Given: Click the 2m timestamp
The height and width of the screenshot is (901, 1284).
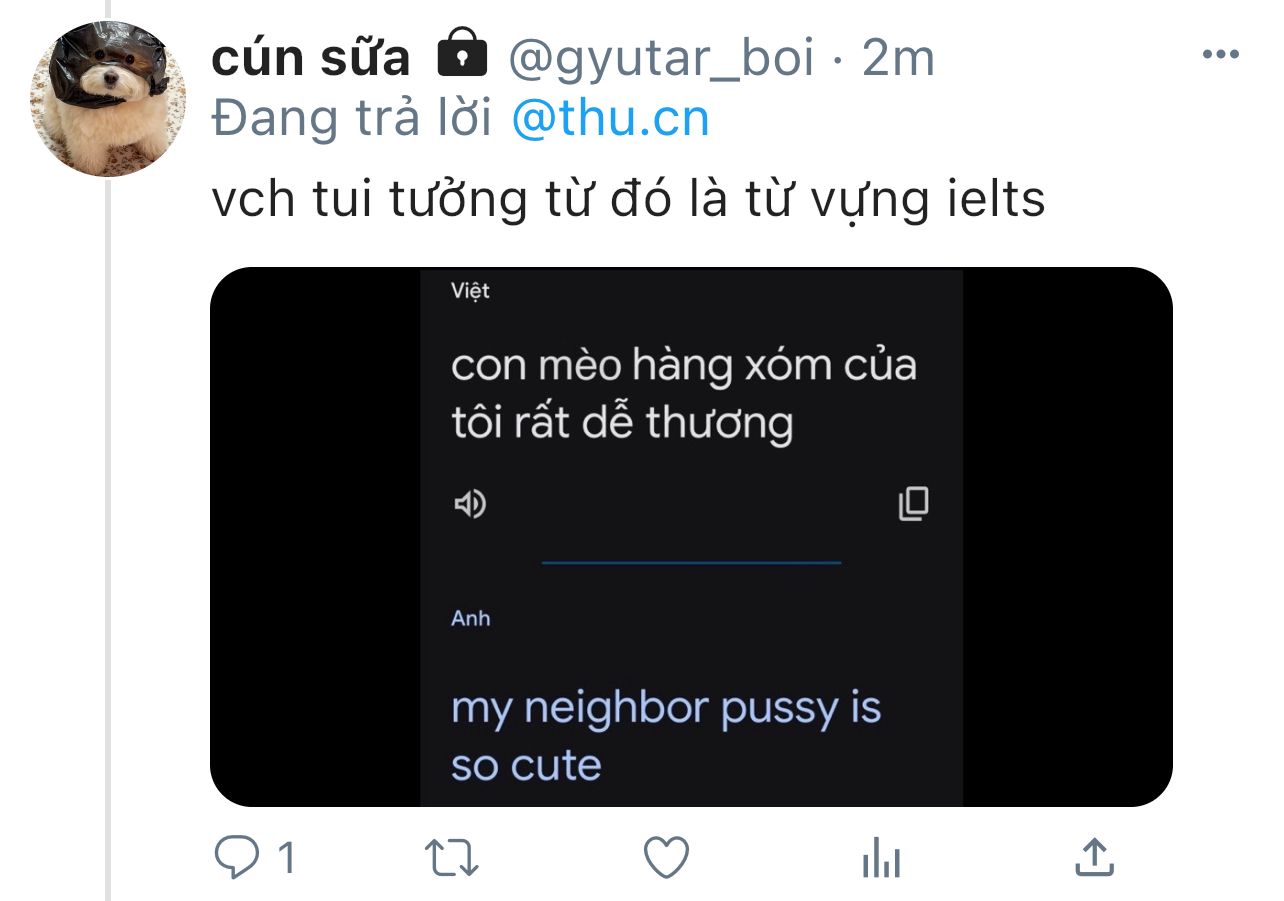Looking at the screenshot, I should 898,59.
